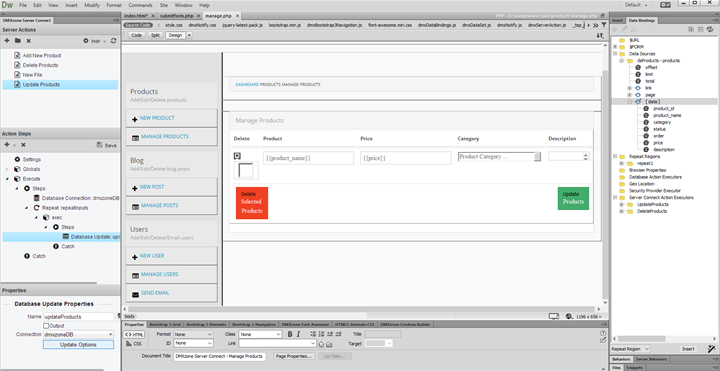720x371 pixels.
Task: Toggle the Output checkbox
Action: (46, 326)
